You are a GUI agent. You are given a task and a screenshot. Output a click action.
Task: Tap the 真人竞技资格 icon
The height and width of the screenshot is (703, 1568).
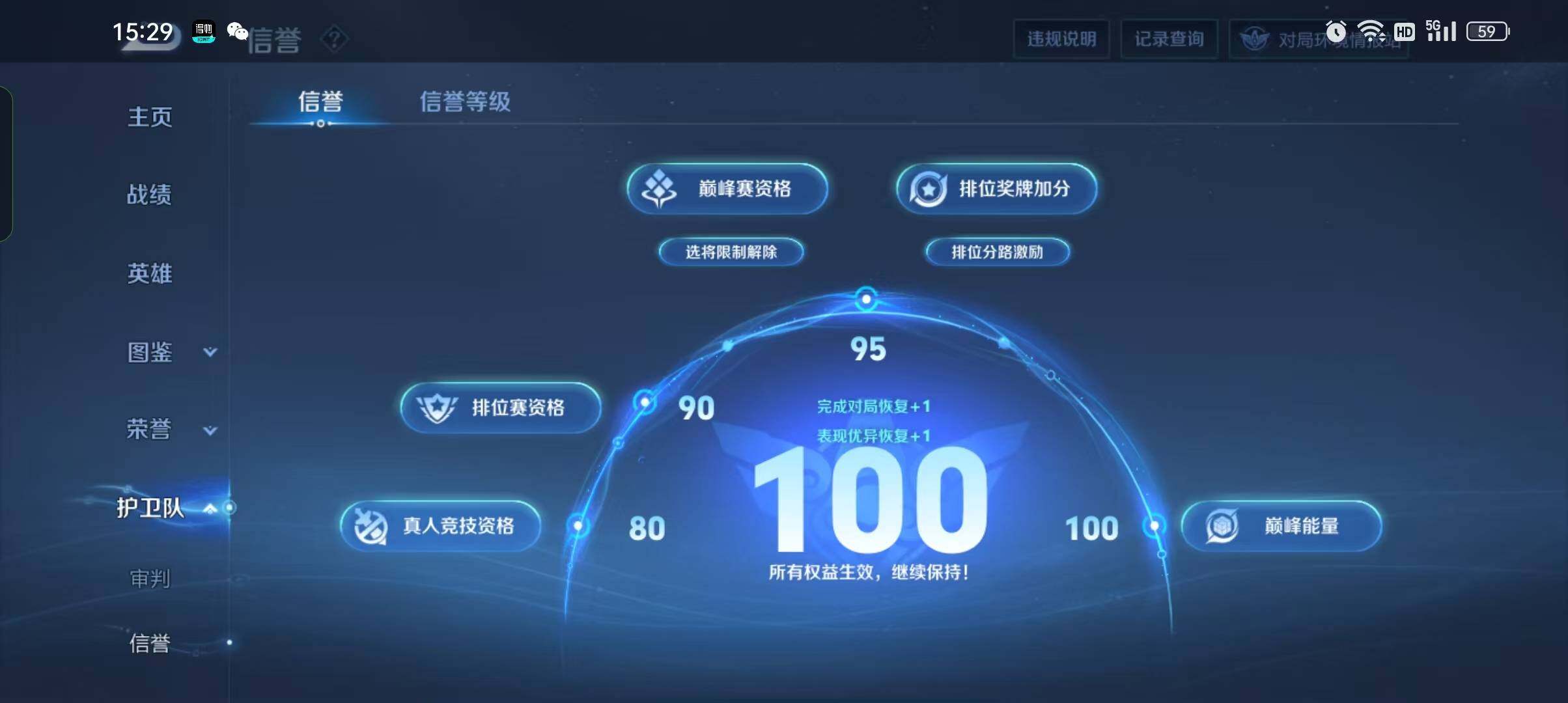(371, 526)
